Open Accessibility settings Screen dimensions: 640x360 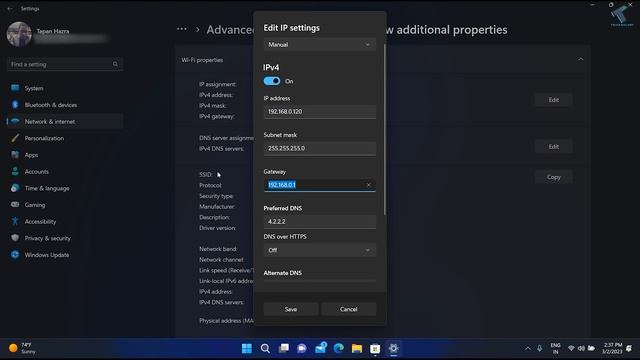click(x=65, y=222)
